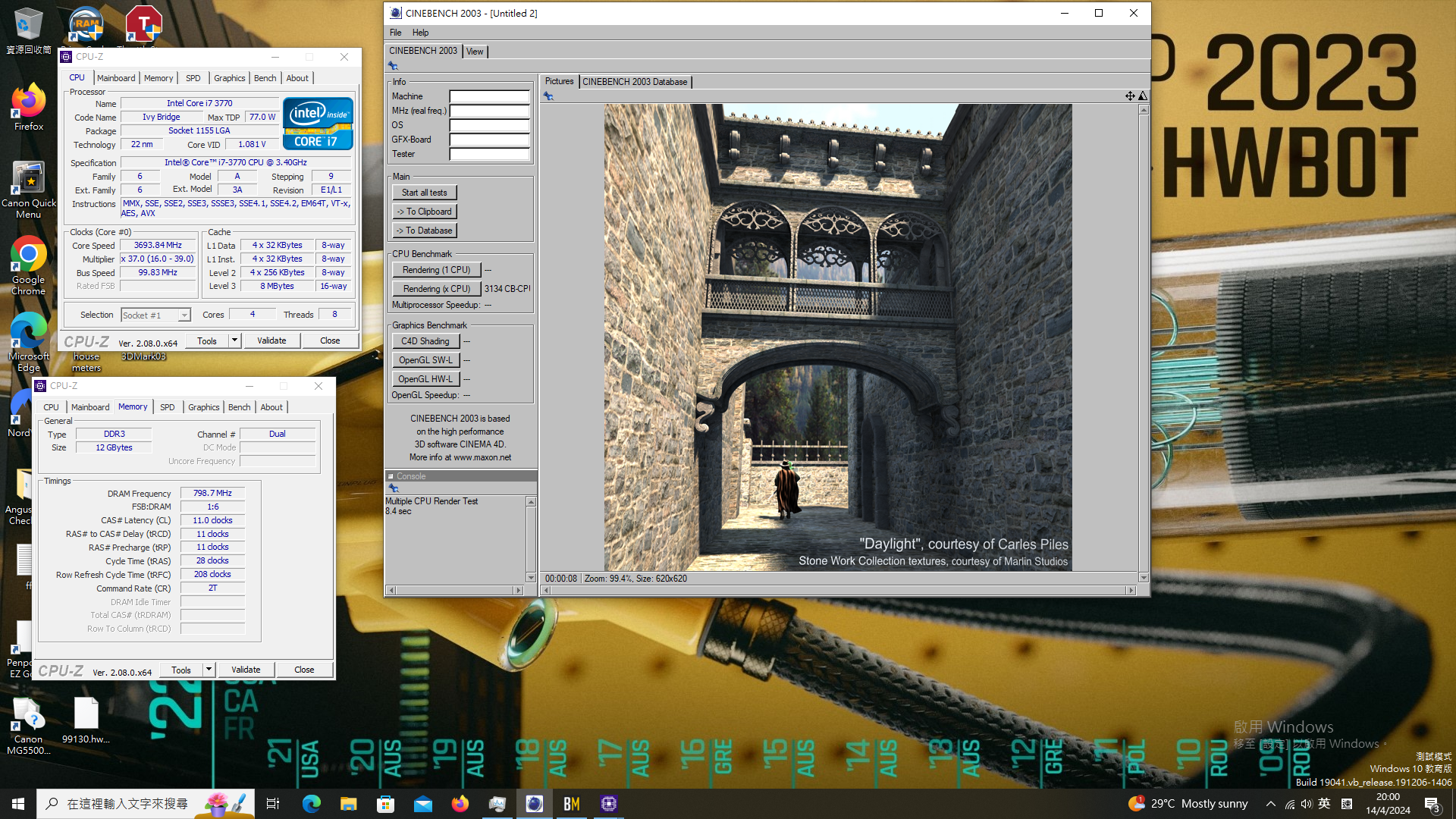Screen dimensions: 1456x819
Task: Switch to CINEBENCH 2003 Database tab
Action: [x=635, y=82]
